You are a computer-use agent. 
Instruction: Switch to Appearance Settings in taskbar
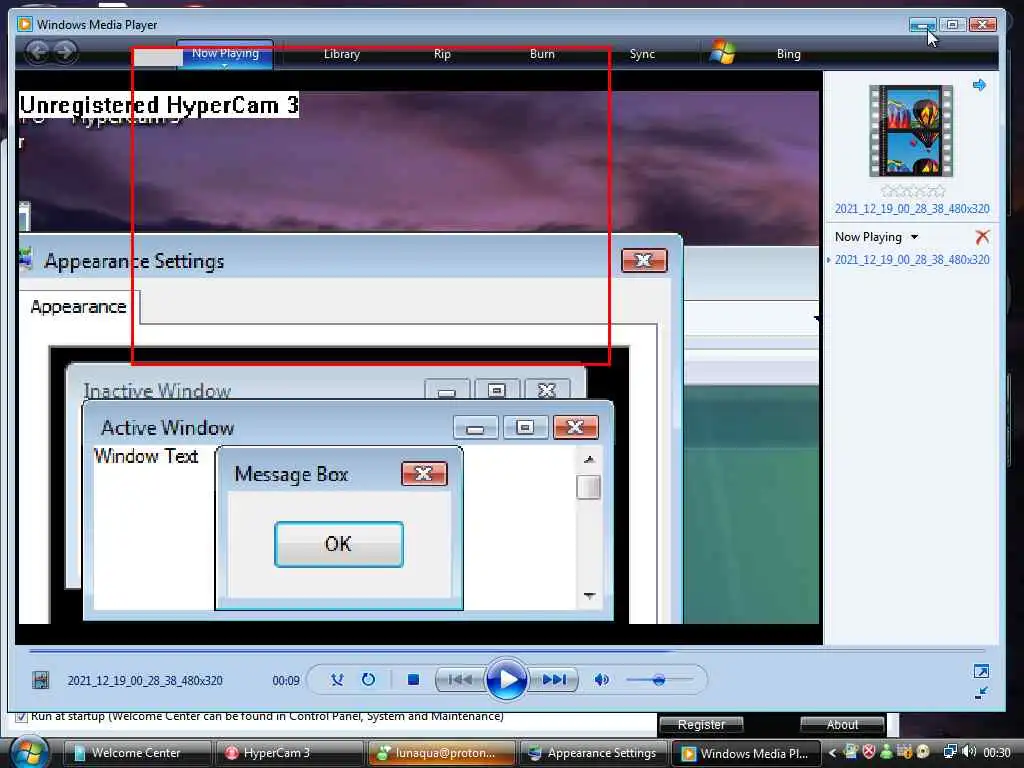(593, 753)
